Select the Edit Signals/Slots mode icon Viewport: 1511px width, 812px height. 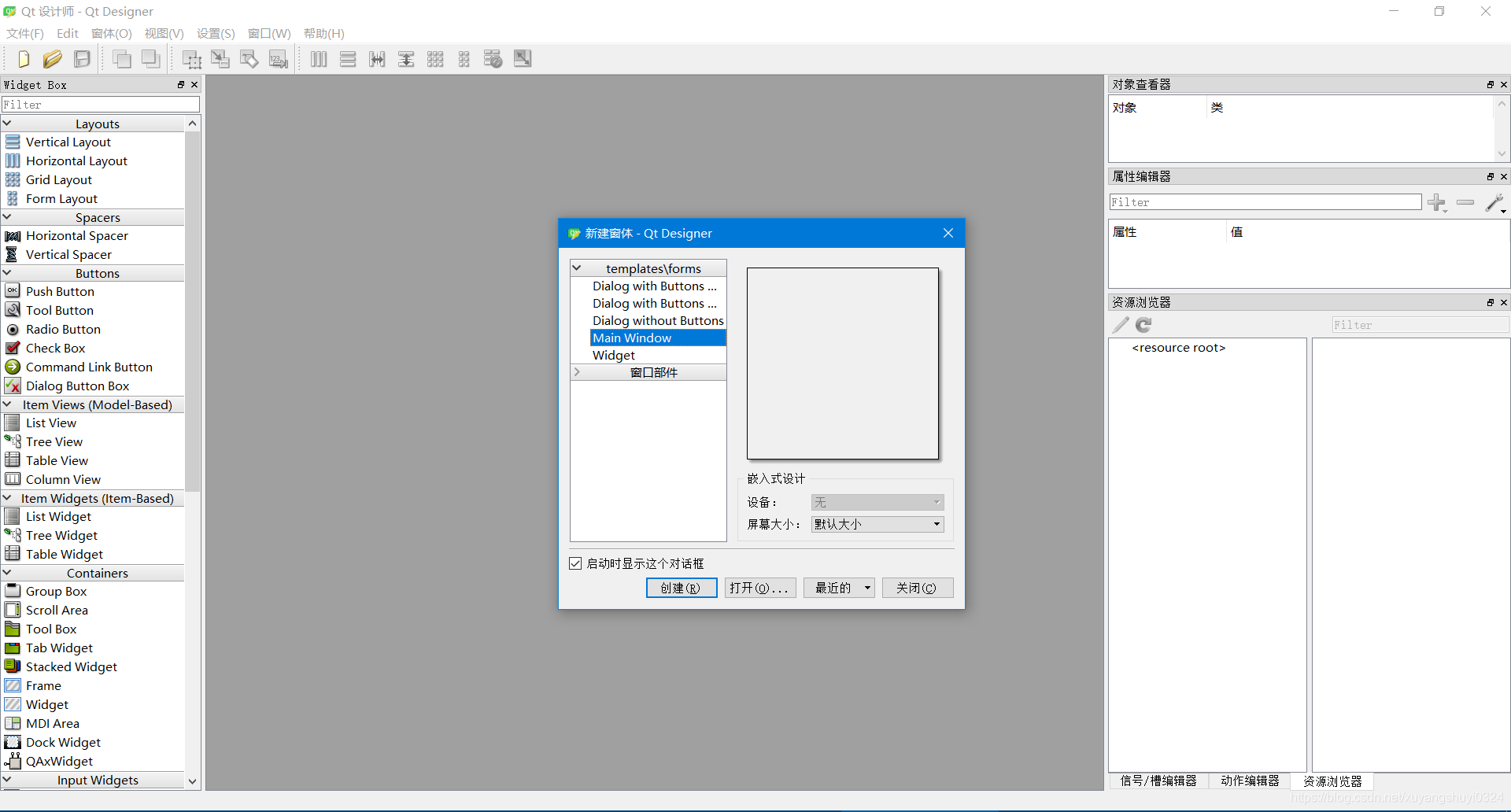220,59
